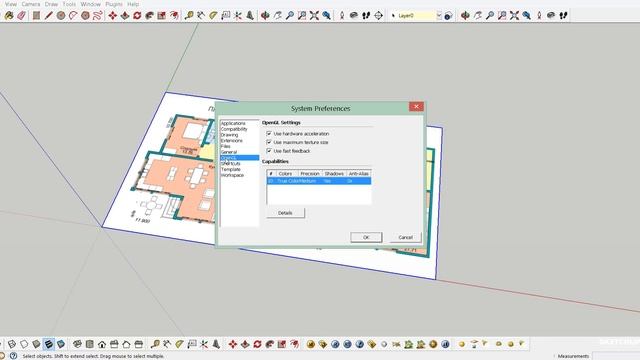Screen dimensions: 640x360
Task: Switch to Shaded face style
Action: tap(36, 344)
